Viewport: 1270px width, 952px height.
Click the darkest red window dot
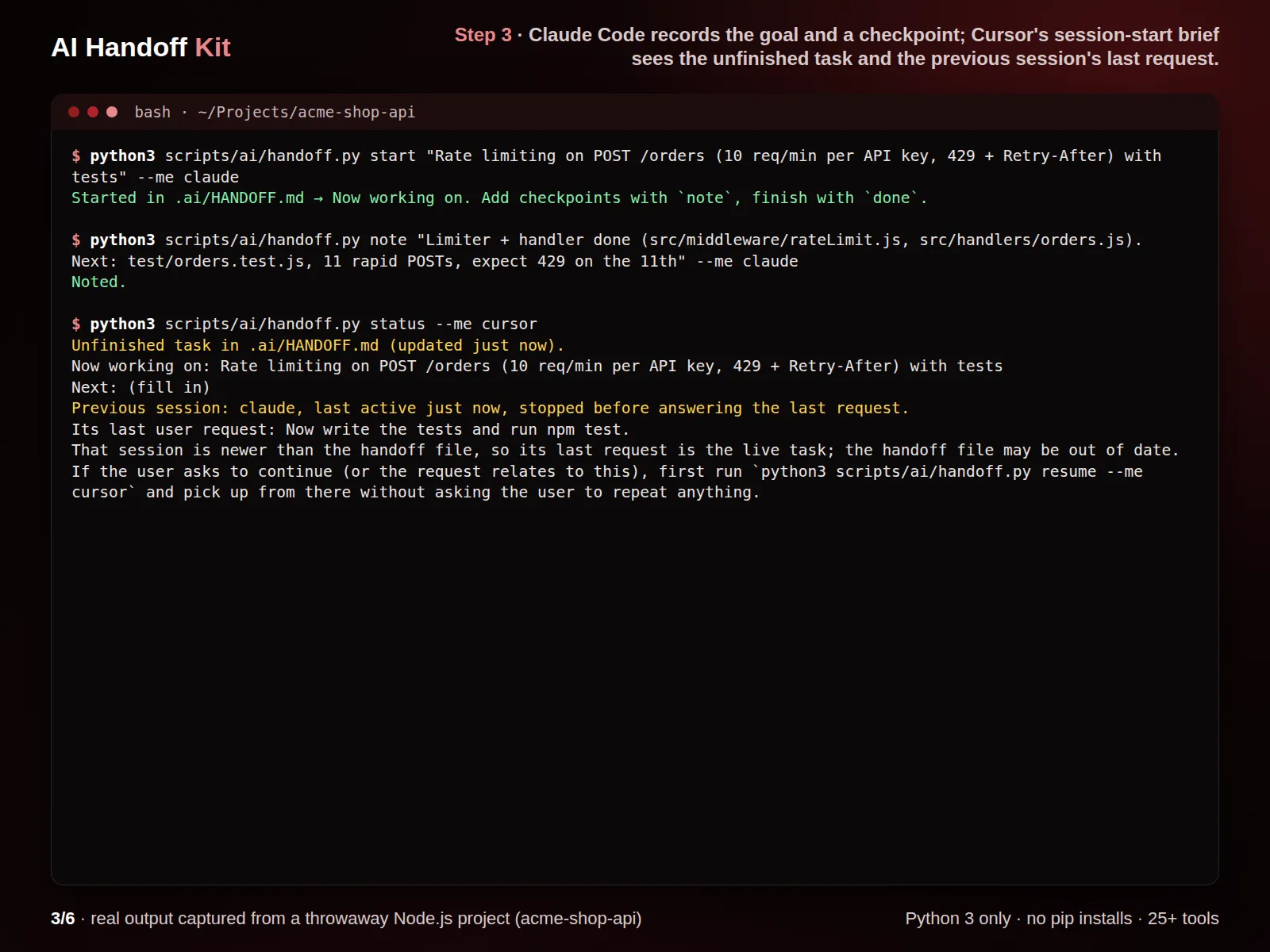tap(74, 112)
